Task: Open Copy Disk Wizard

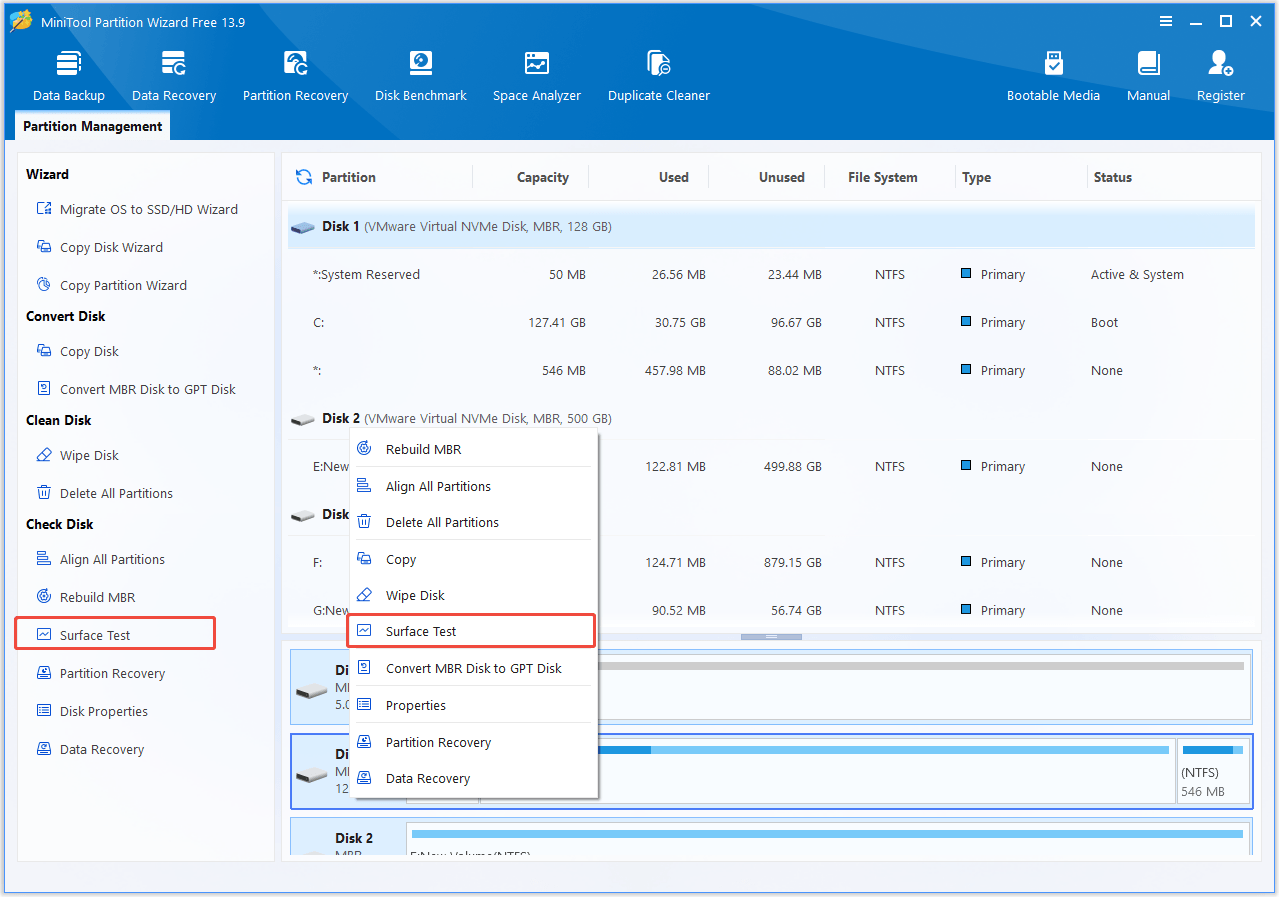Action: 99,247
